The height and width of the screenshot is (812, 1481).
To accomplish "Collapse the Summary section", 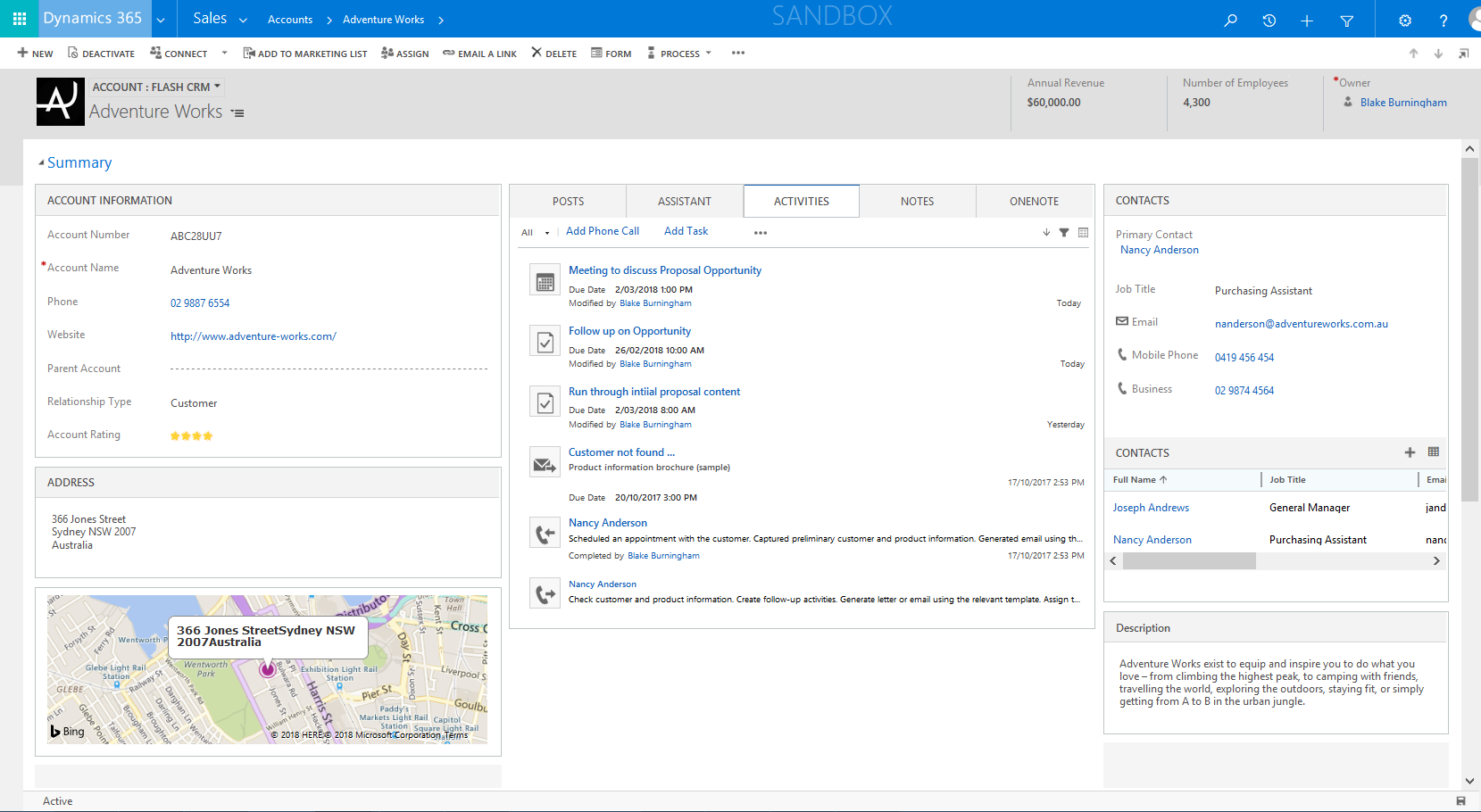I will pyautogui.click(x=41, y=162).
